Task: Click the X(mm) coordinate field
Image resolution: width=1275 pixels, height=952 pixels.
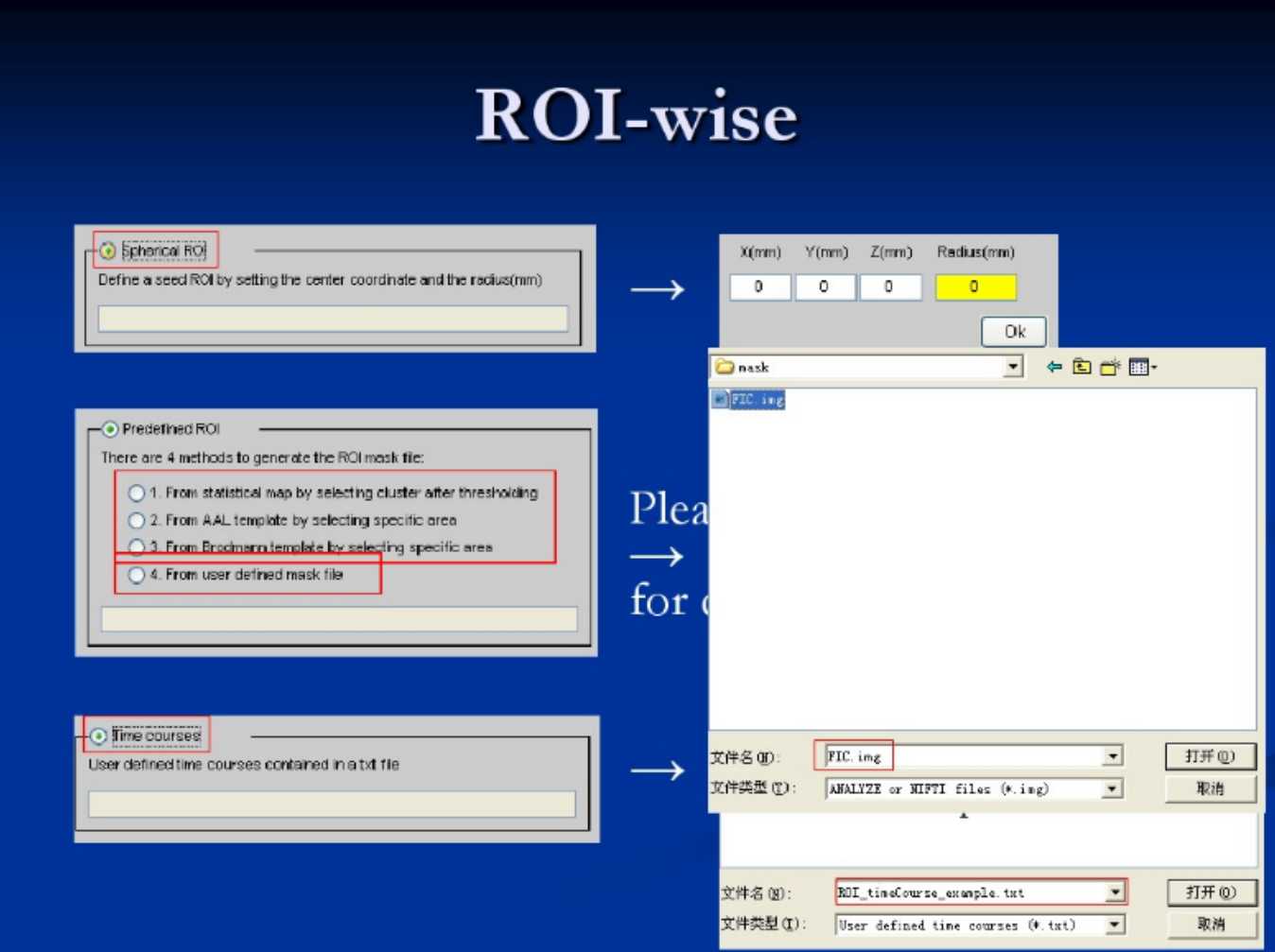Action: (760, 286)
